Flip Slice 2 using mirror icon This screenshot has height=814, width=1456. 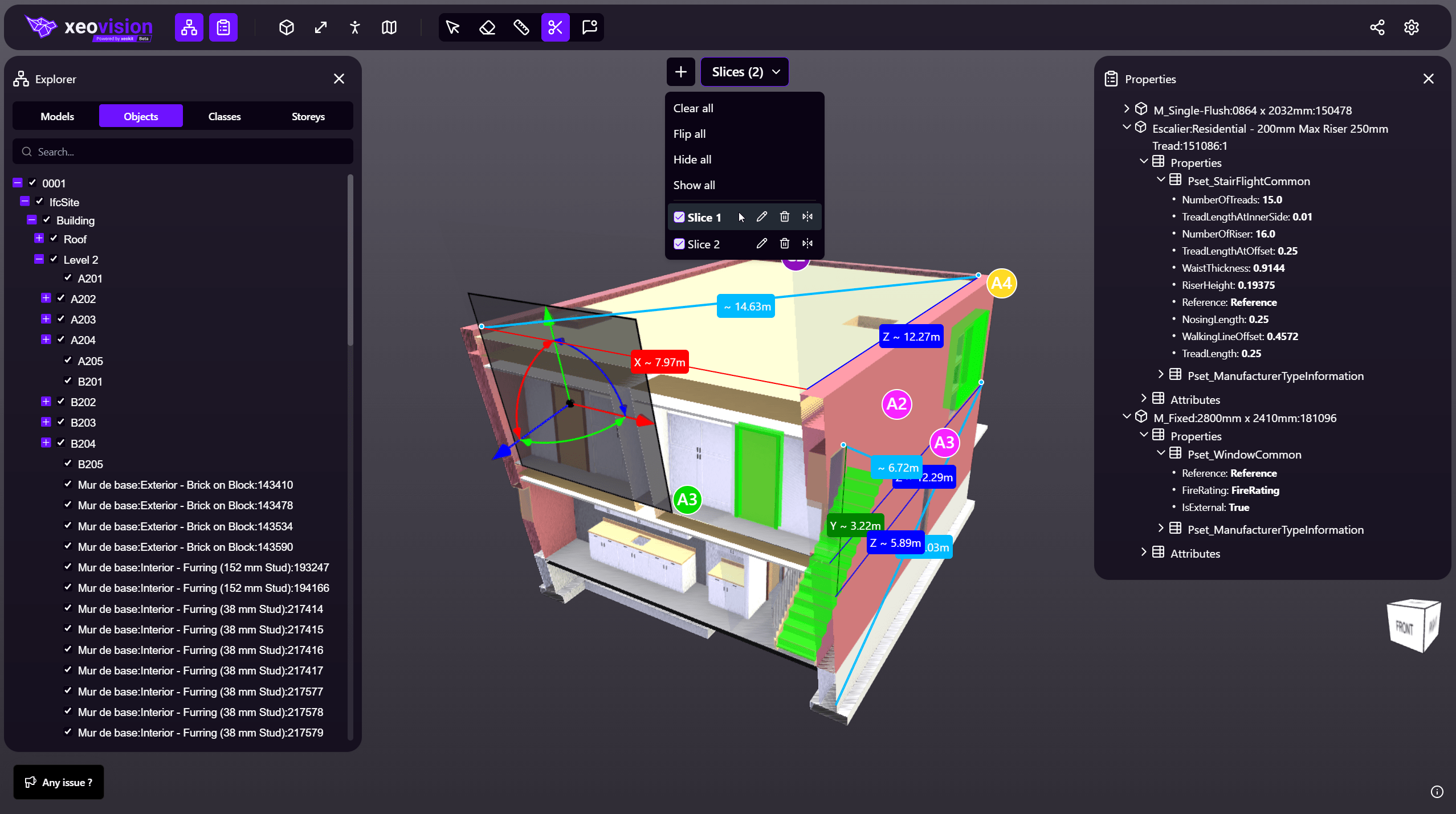807,244
